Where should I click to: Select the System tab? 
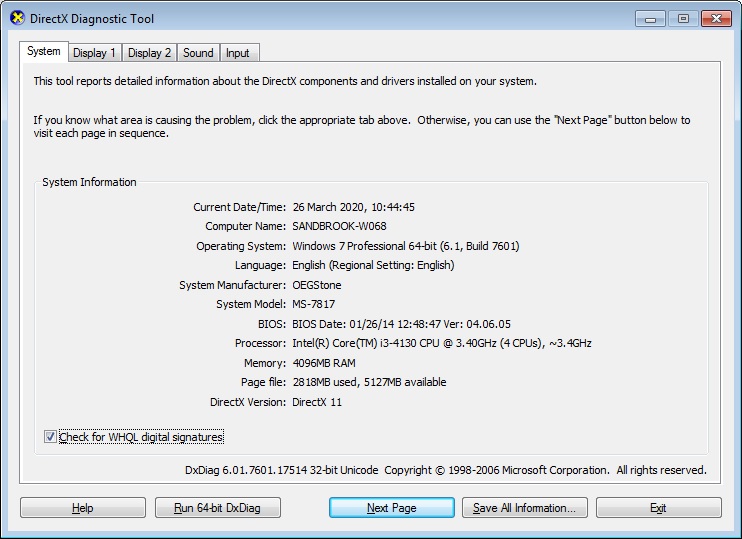44,51
